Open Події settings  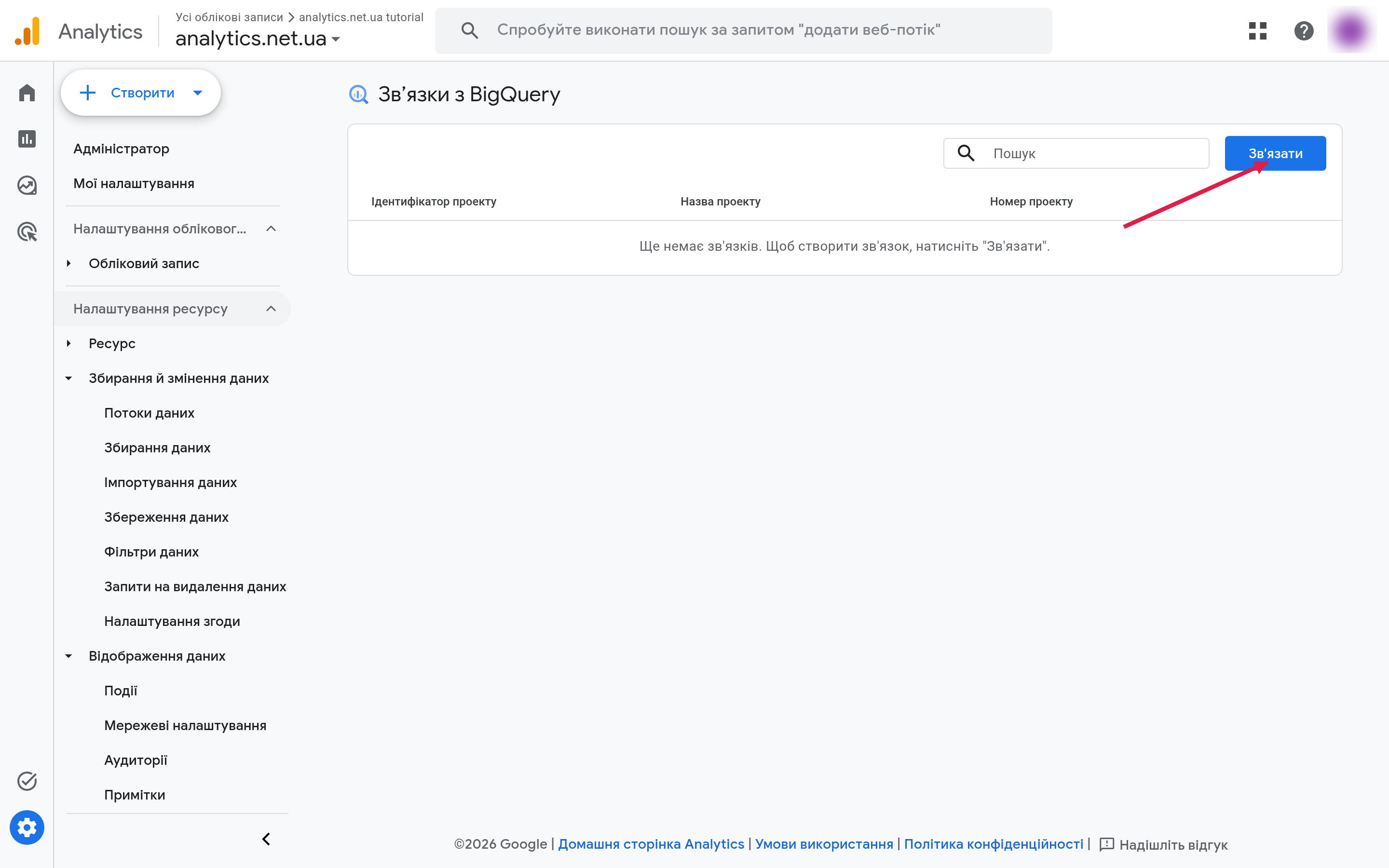(121, 691)
